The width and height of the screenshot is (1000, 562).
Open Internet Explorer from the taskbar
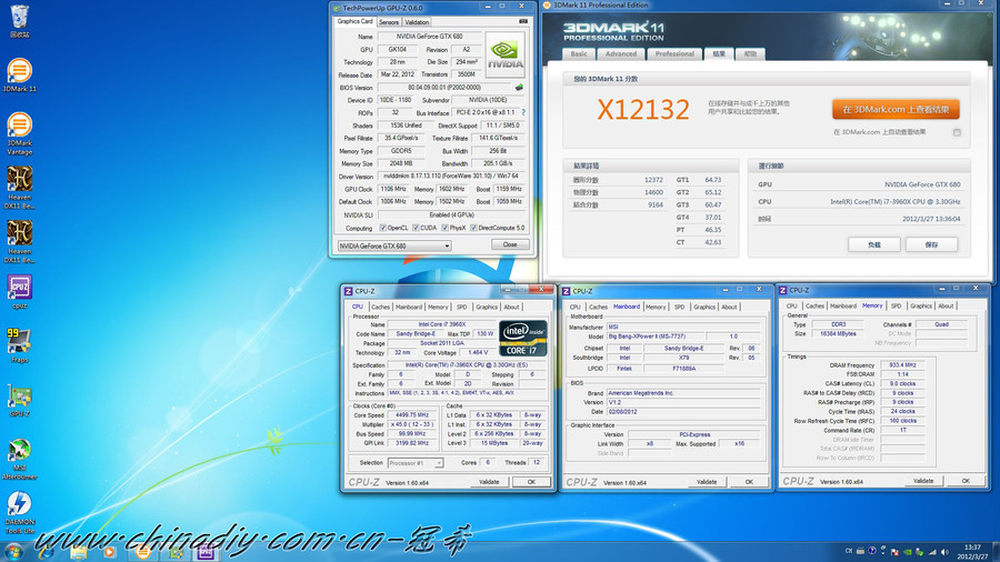[x=46, y=552]
